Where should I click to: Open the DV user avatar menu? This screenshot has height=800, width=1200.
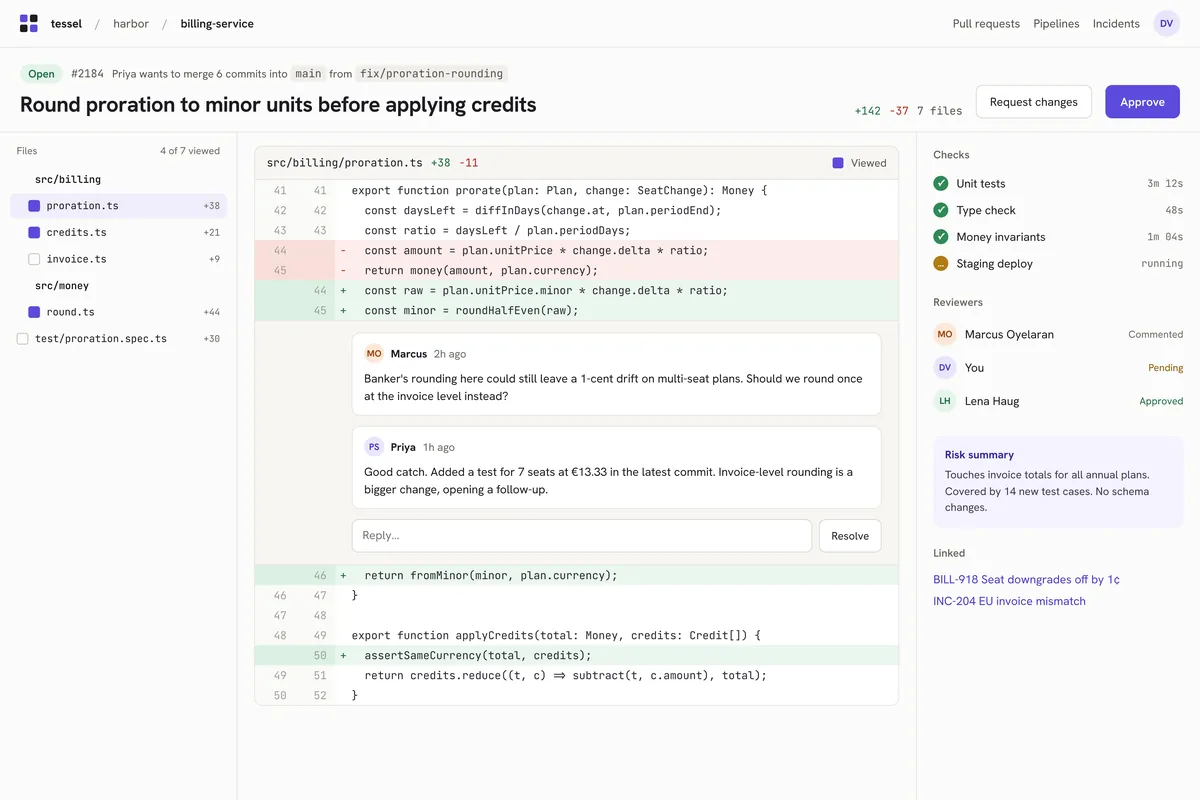point(1166,23)
